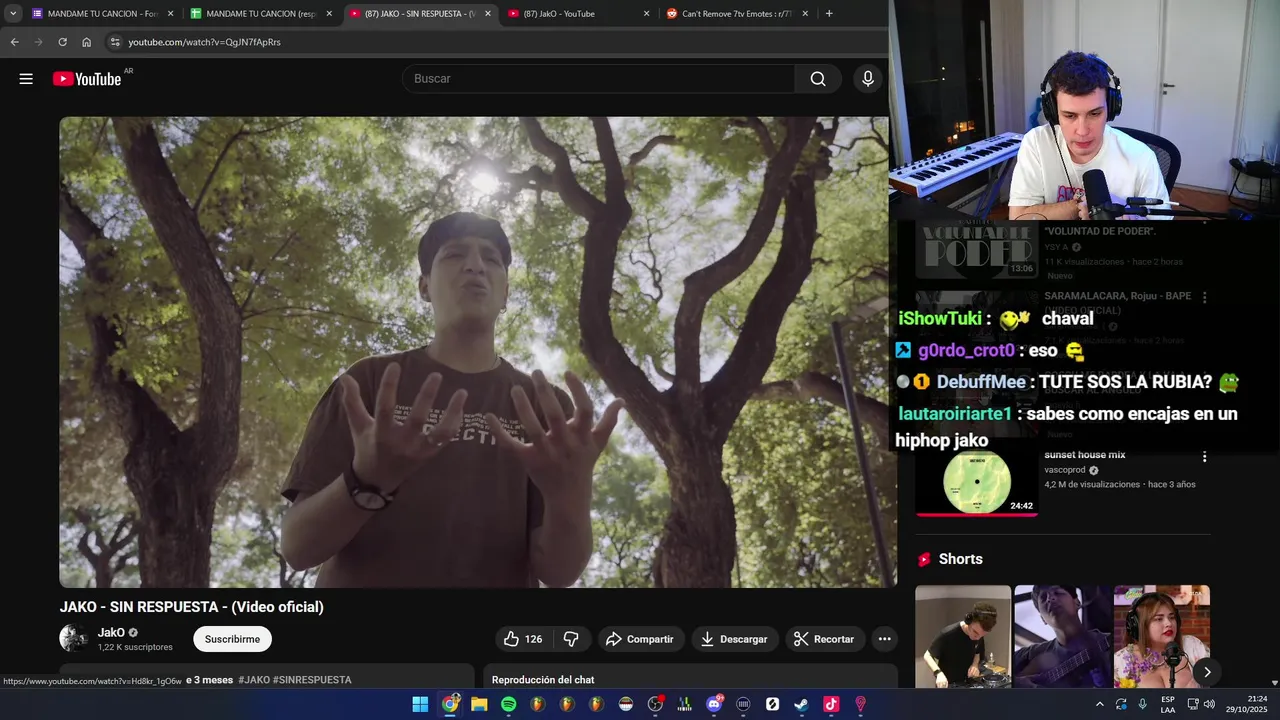Open Discord from the taskbar

click(714, 704)
